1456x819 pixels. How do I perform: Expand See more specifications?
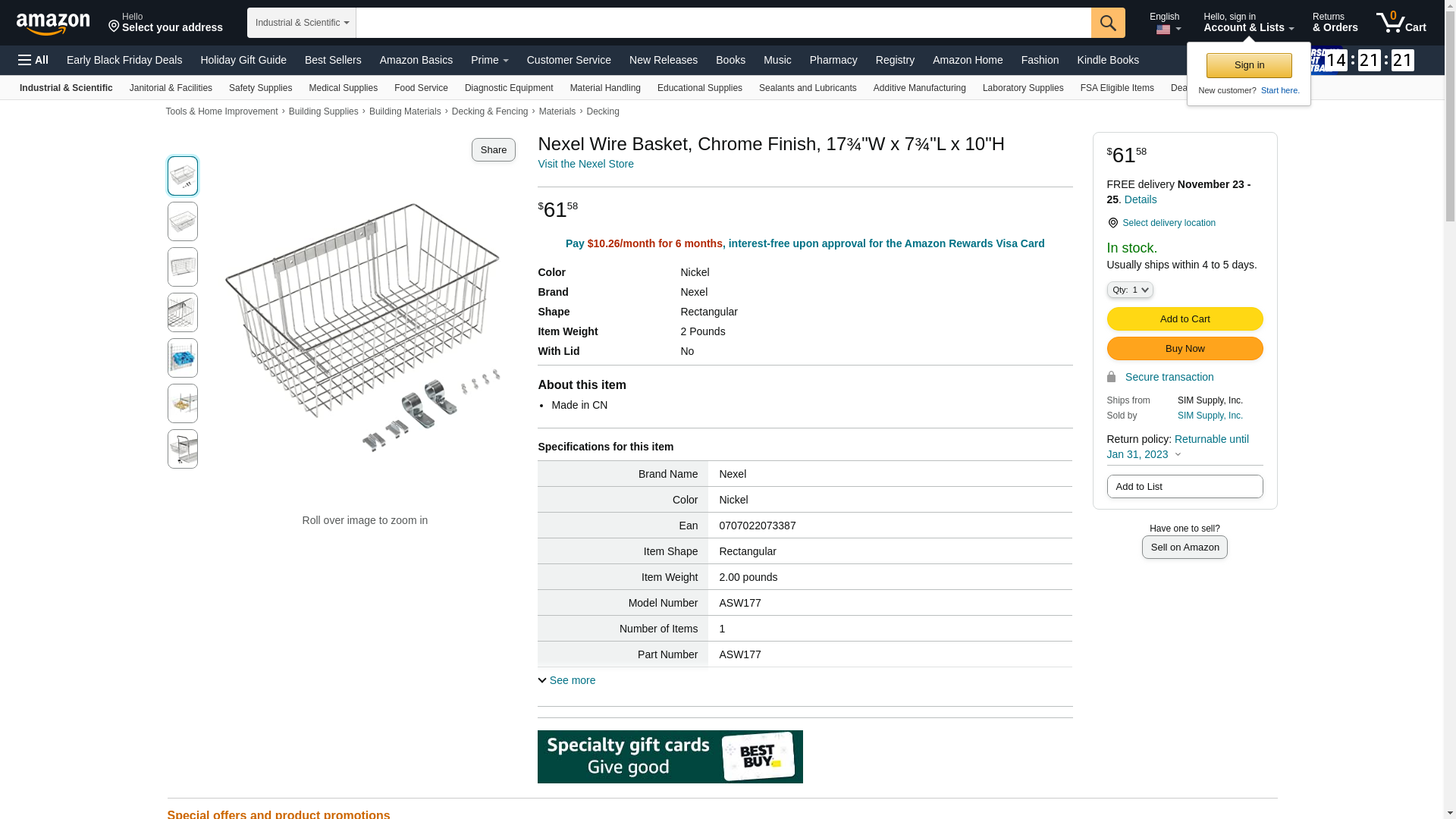point(567,680)
